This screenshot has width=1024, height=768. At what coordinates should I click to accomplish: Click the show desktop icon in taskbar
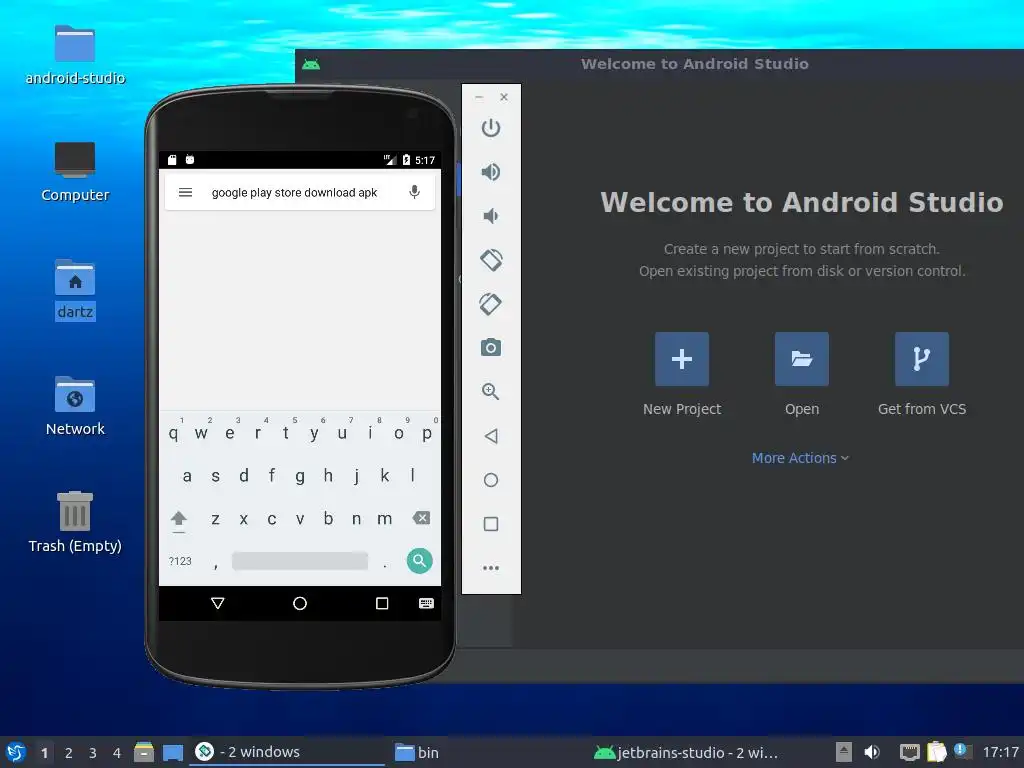pyautogui.click(x=173, y=752)
